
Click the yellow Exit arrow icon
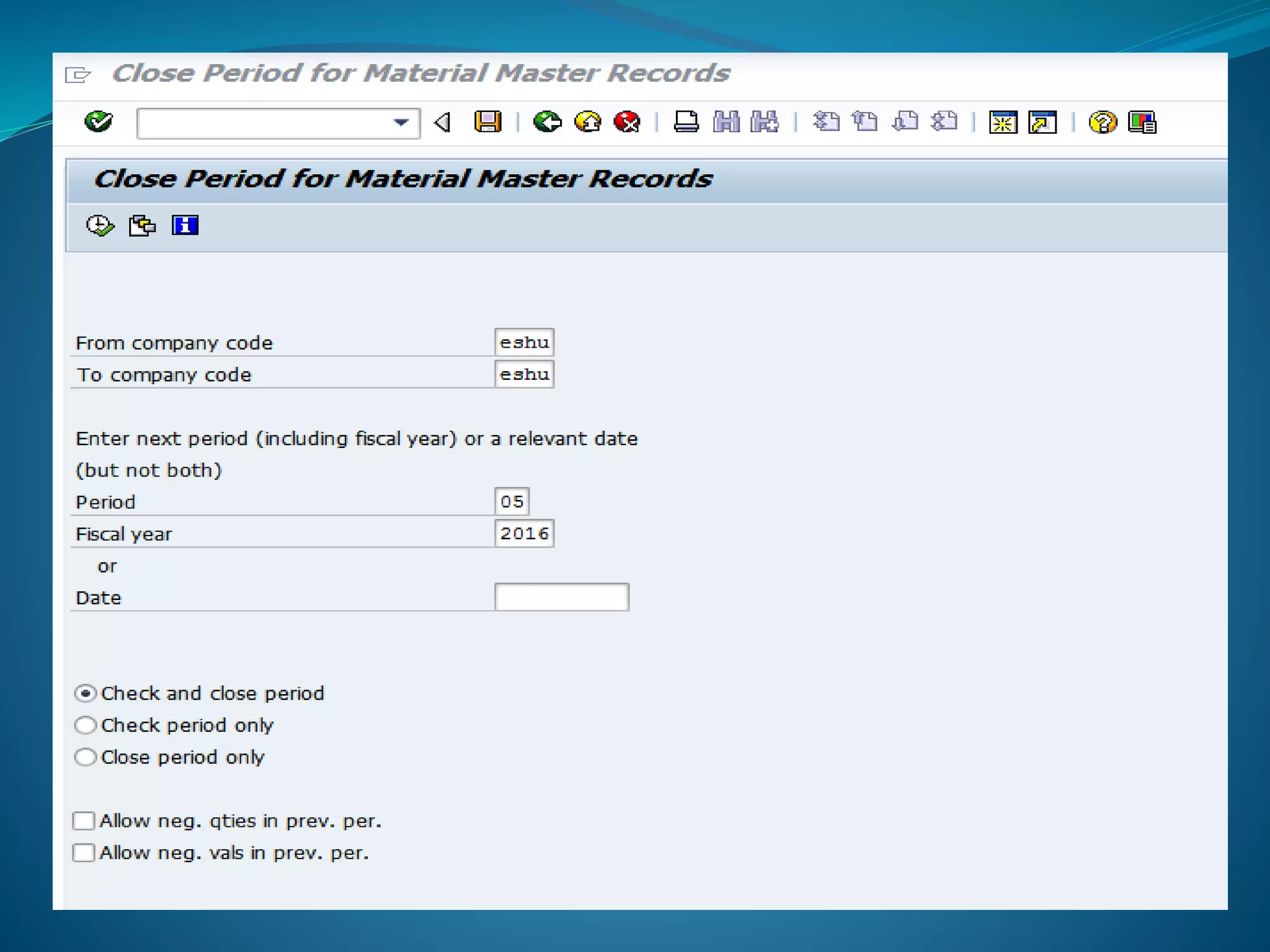(x=587, y=121)
